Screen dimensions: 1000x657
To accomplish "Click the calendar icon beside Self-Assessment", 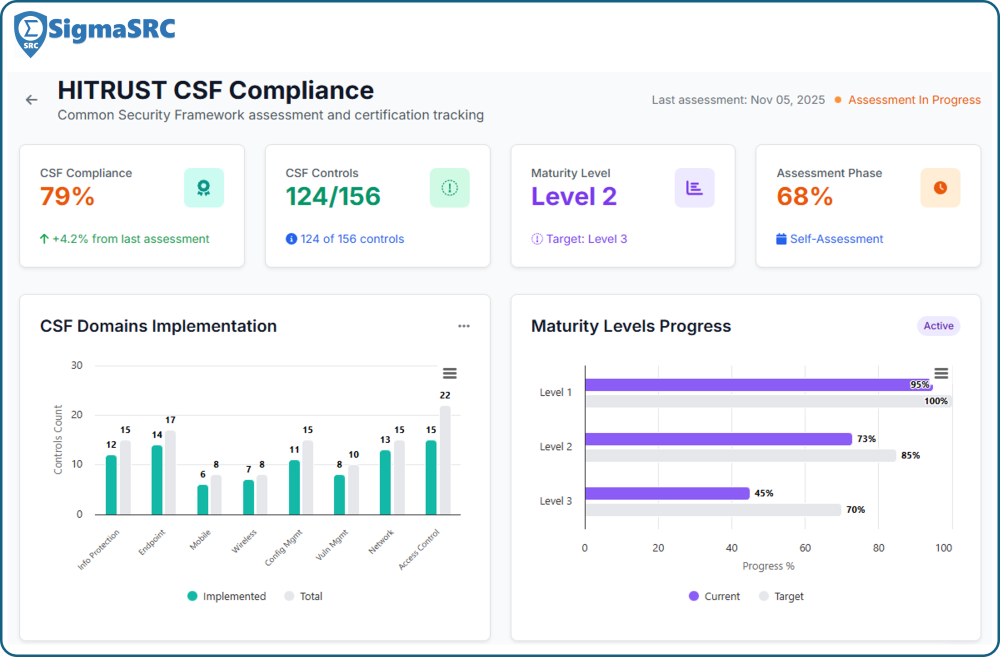I will (x=781, y=239).
